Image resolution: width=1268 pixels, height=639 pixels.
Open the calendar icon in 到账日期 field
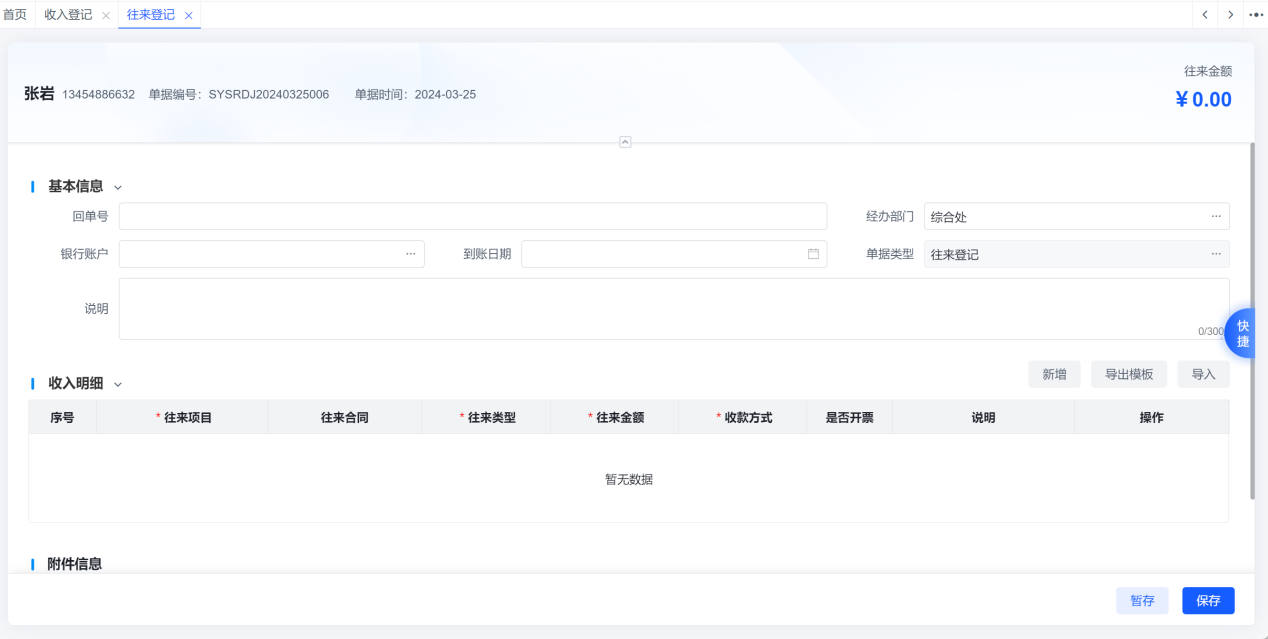pyautogui.click(x=813, y=254)
